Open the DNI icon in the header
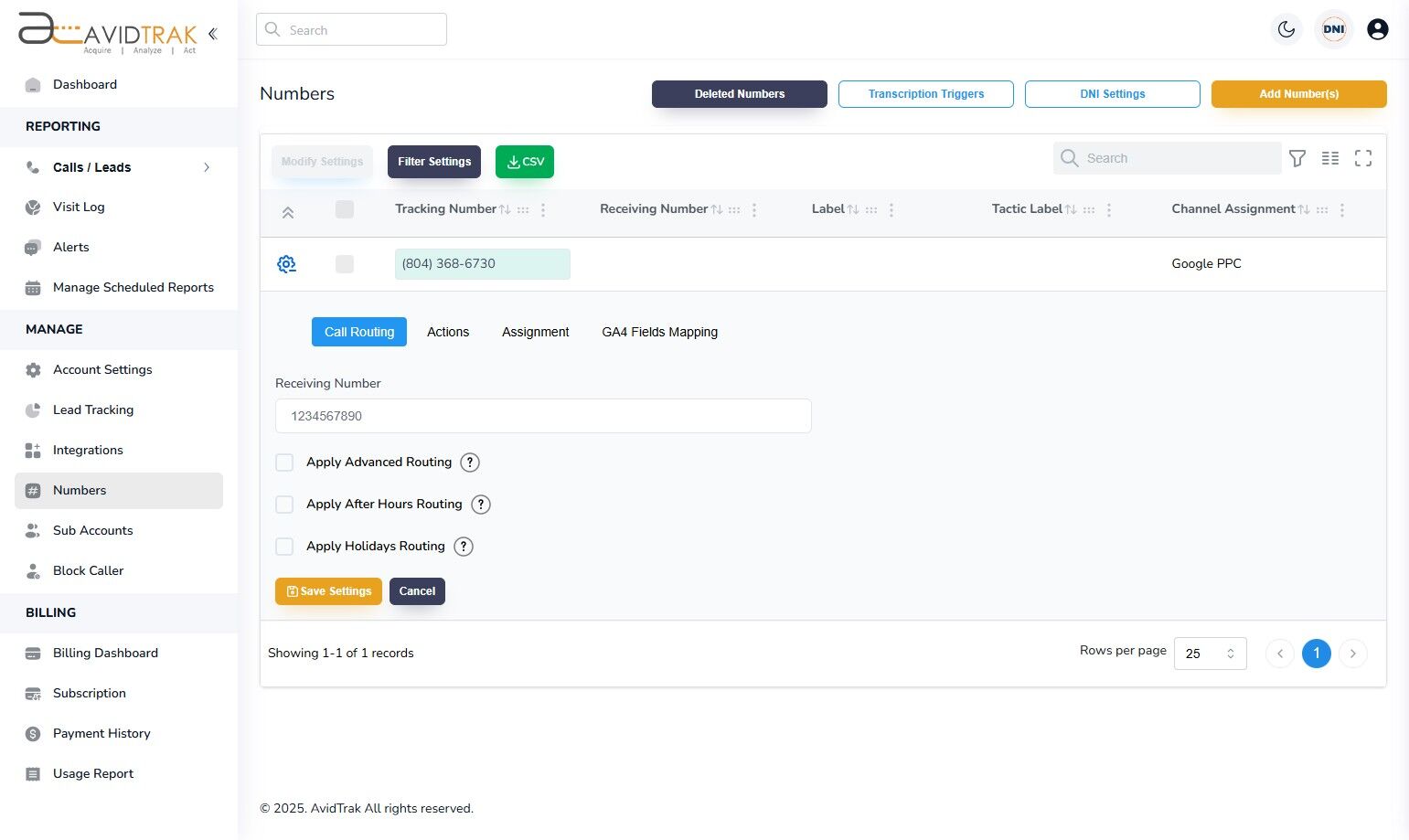Screen dimensions: 1409x840 1334,29
